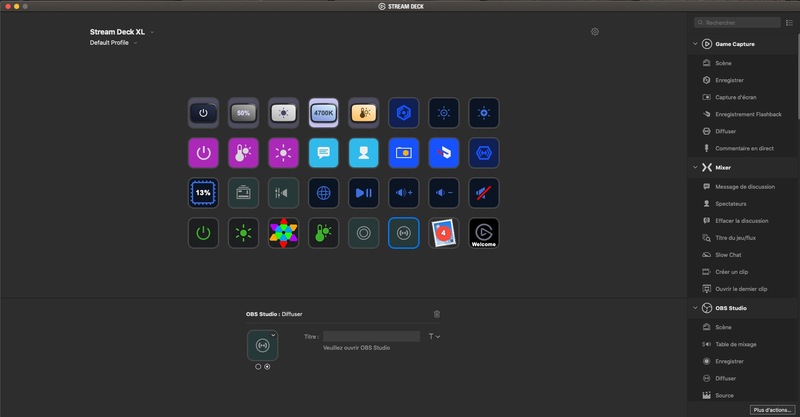Select the volume up key
Viewport: 800px width, 417px height.
pyautogui.click(x=404, y=193)
